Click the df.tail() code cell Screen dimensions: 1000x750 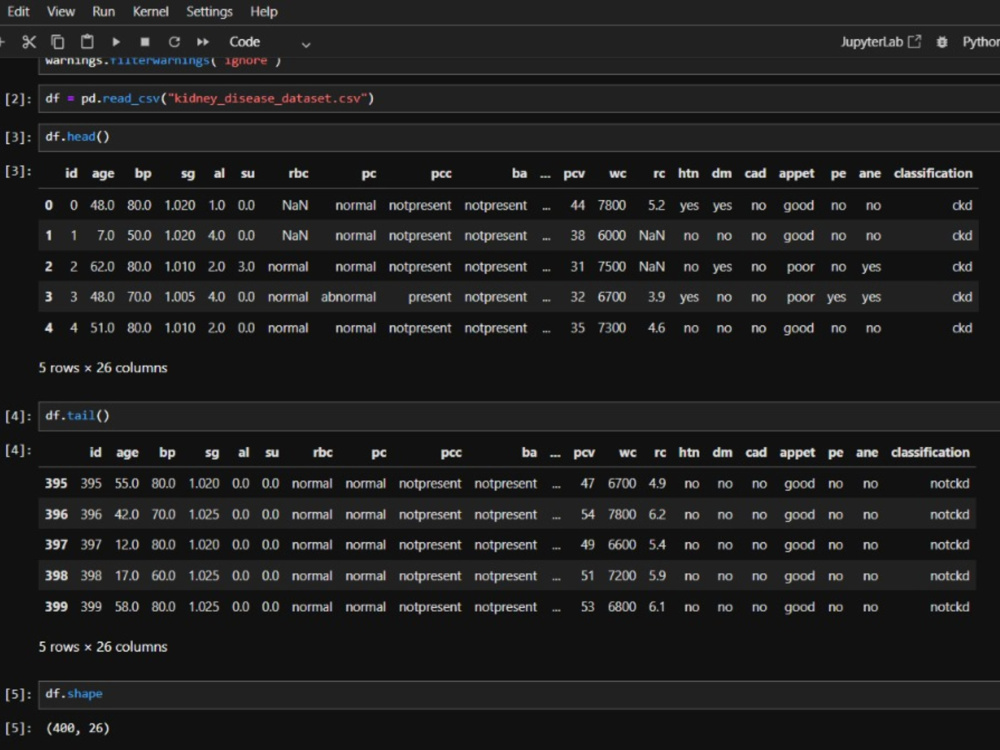(x=519, y=416)
